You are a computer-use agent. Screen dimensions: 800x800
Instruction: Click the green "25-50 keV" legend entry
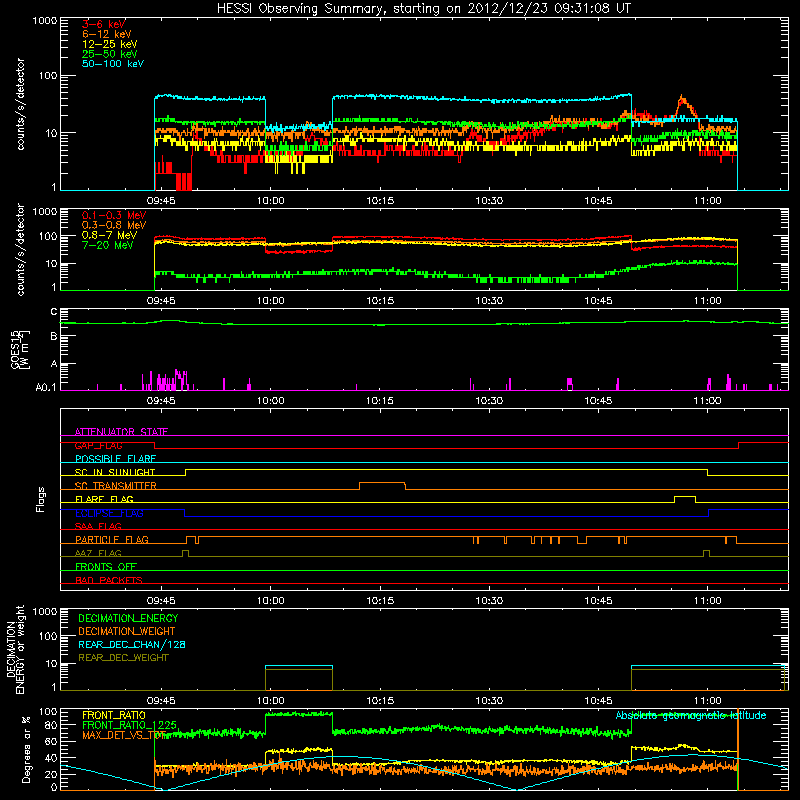[109, 54]
